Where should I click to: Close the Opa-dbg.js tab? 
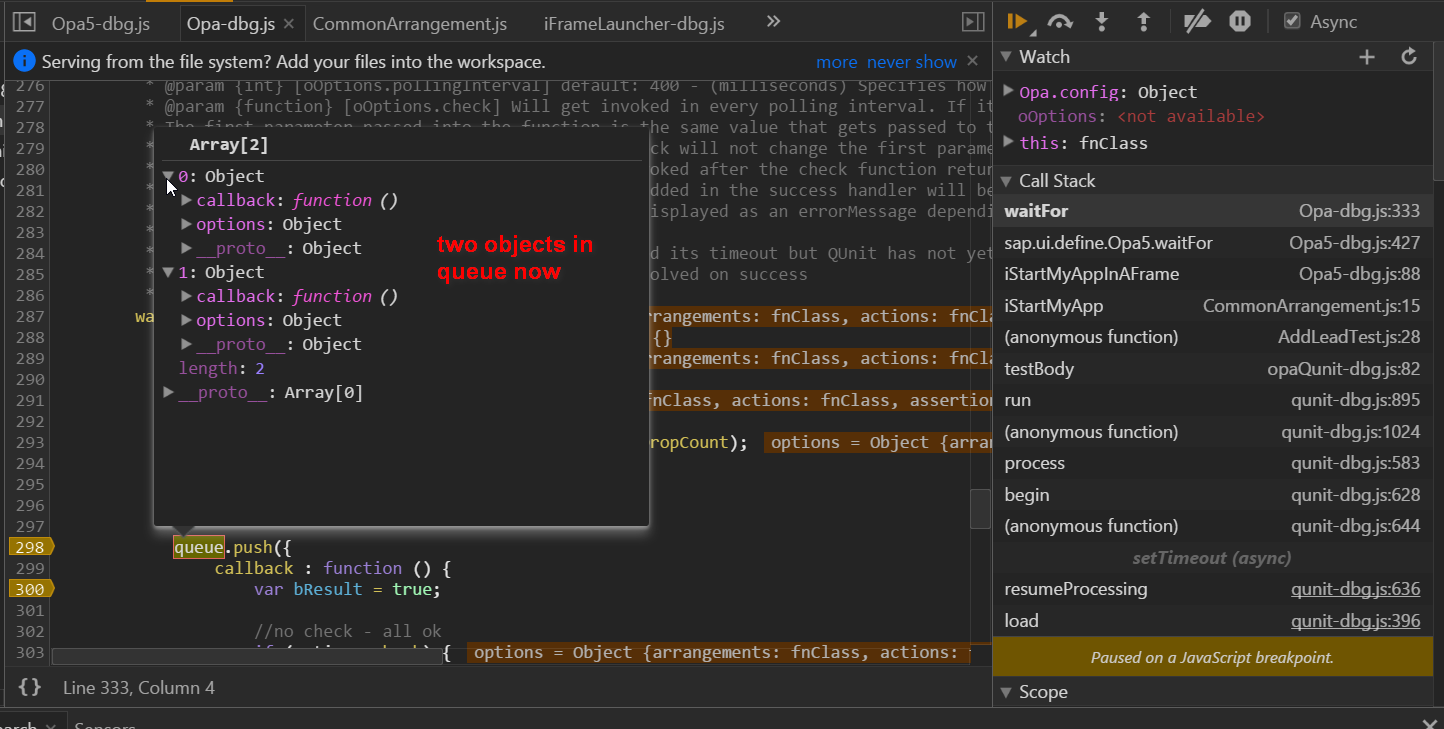click(x=288, y=23)
